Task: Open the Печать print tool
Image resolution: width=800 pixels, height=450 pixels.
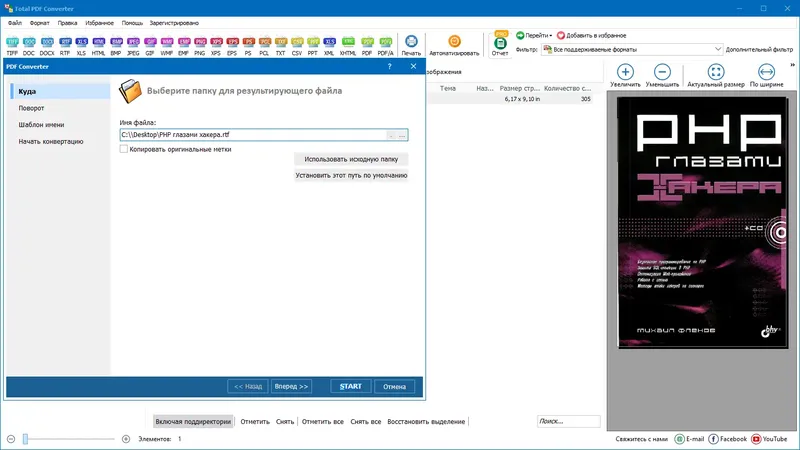Action: pos(411,45)
